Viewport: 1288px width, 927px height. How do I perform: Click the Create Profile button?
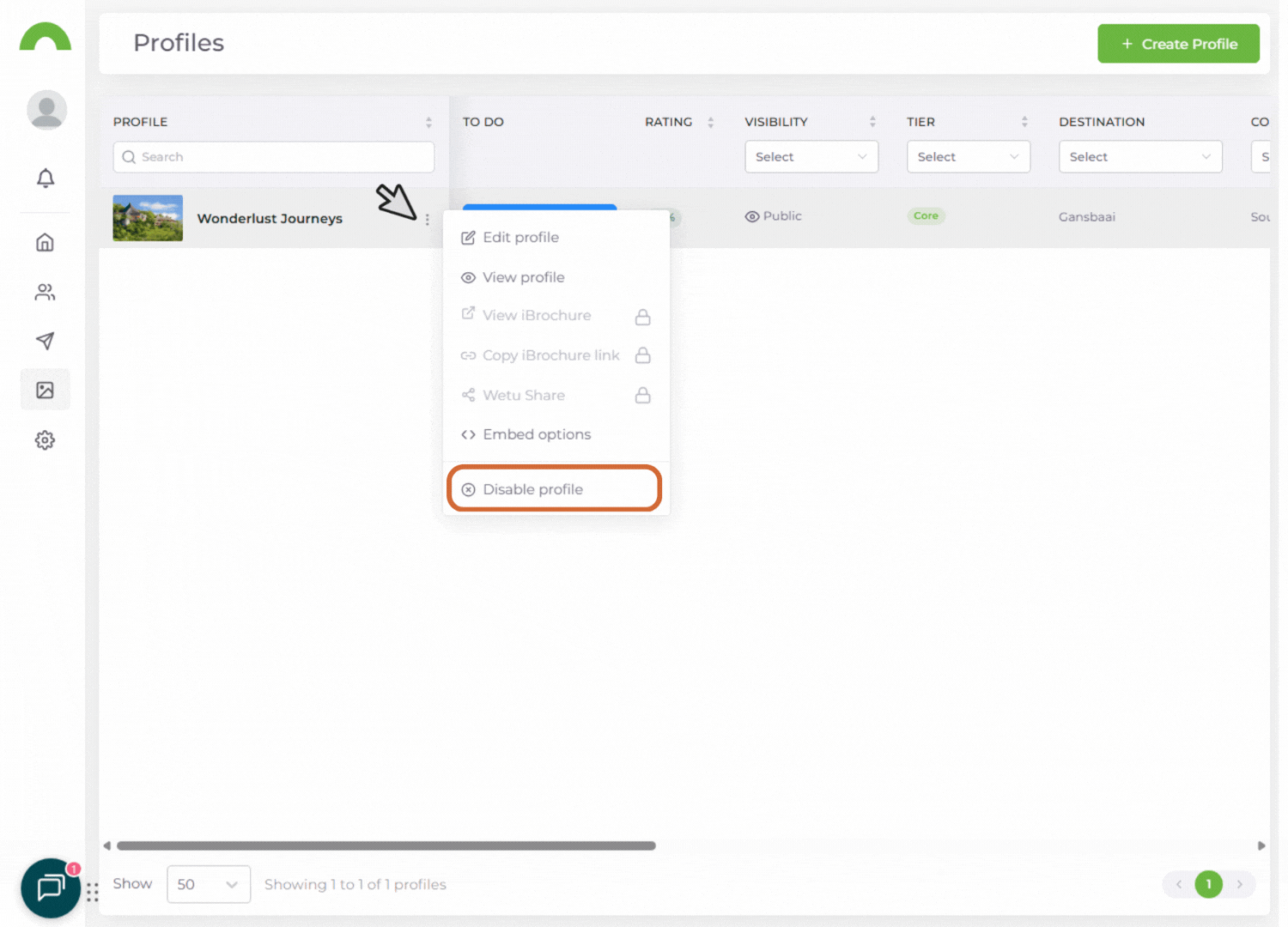coord(1178,44)
